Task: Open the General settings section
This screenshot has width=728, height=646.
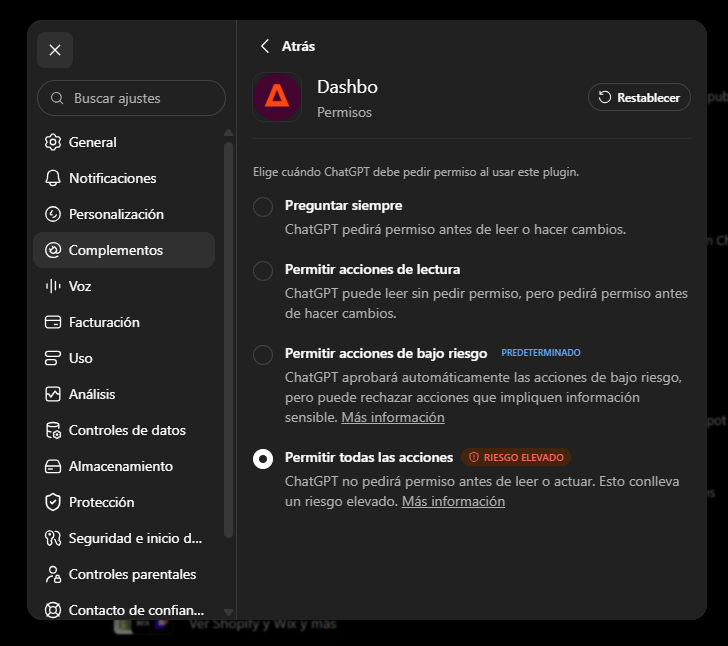Action: pos(124,142)
